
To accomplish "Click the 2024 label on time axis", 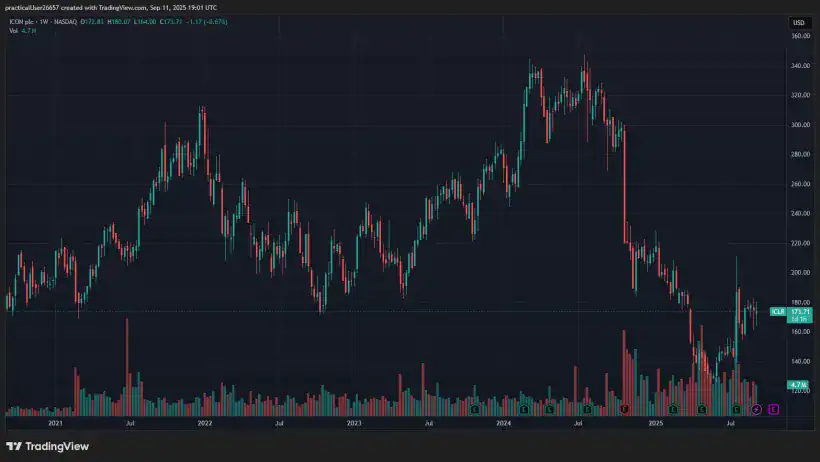I will pos(504,424).
